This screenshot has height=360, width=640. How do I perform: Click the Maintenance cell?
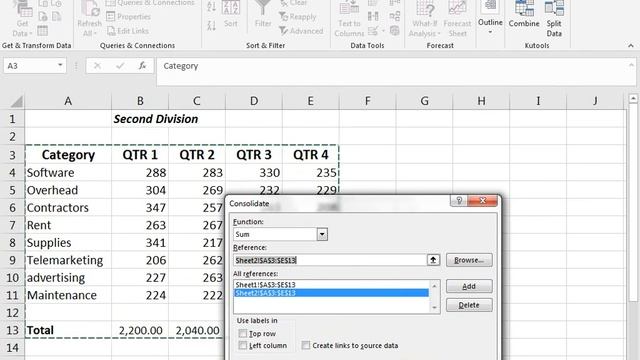tap(68, 296)
